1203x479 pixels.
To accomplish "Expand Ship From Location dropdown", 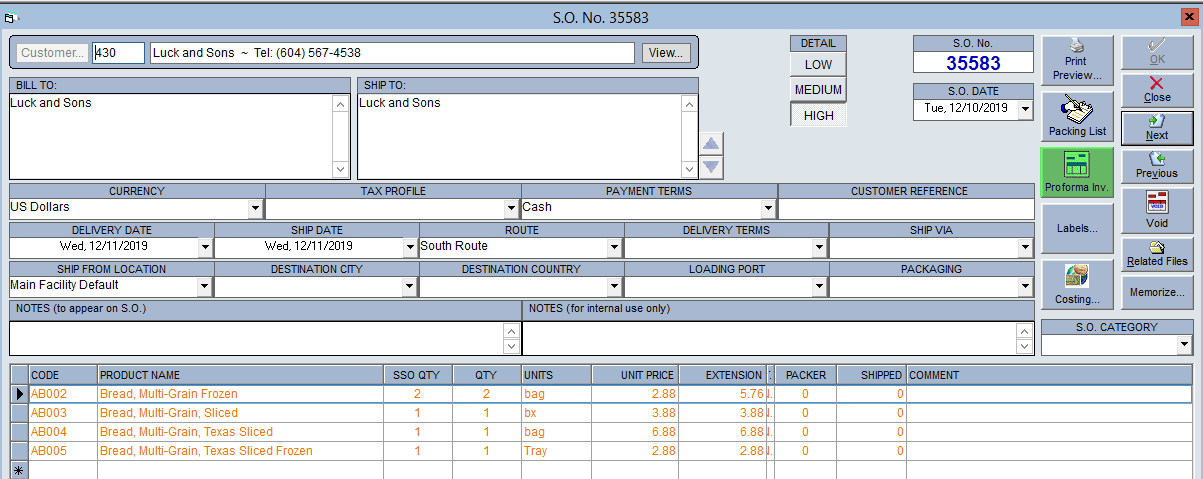I will [x=205, y=286].
